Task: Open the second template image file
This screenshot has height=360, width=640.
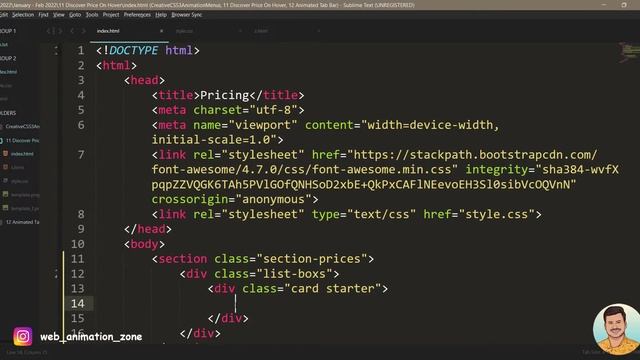Action: click(25, 208)
